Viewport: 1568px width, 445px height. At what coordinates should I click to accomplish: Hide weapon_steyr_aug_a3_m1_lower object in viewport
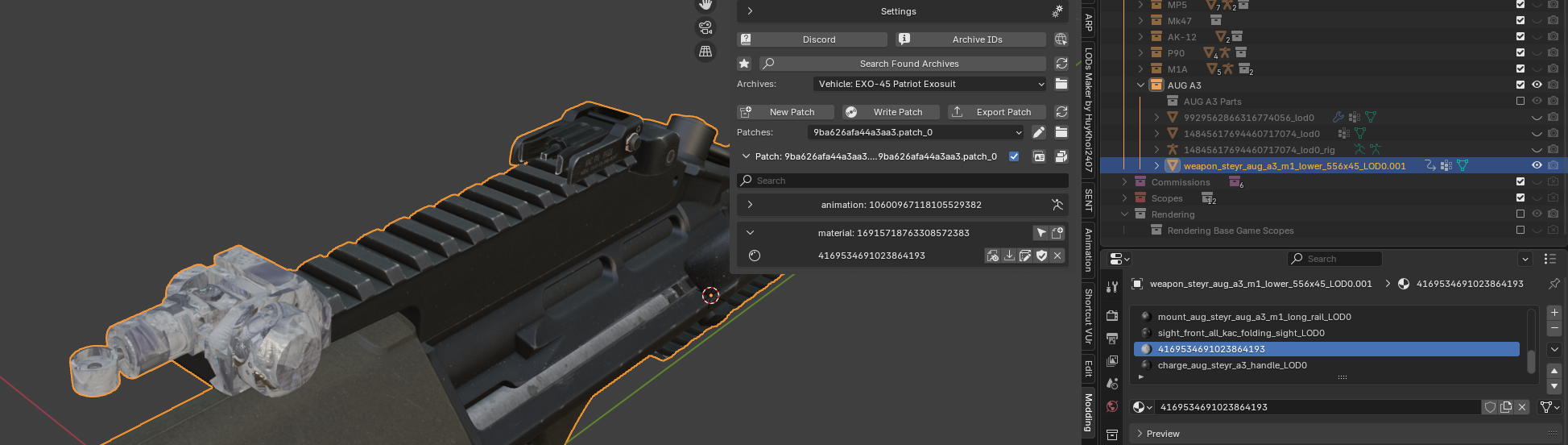(x=1537, y=165)
